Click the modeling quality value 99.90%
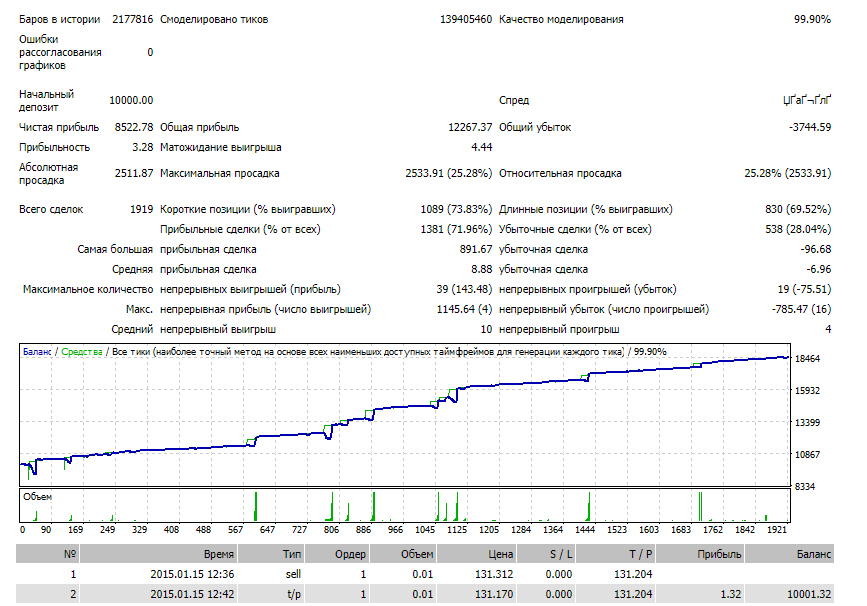Screen dimensions: 867x606 (812, 19)
